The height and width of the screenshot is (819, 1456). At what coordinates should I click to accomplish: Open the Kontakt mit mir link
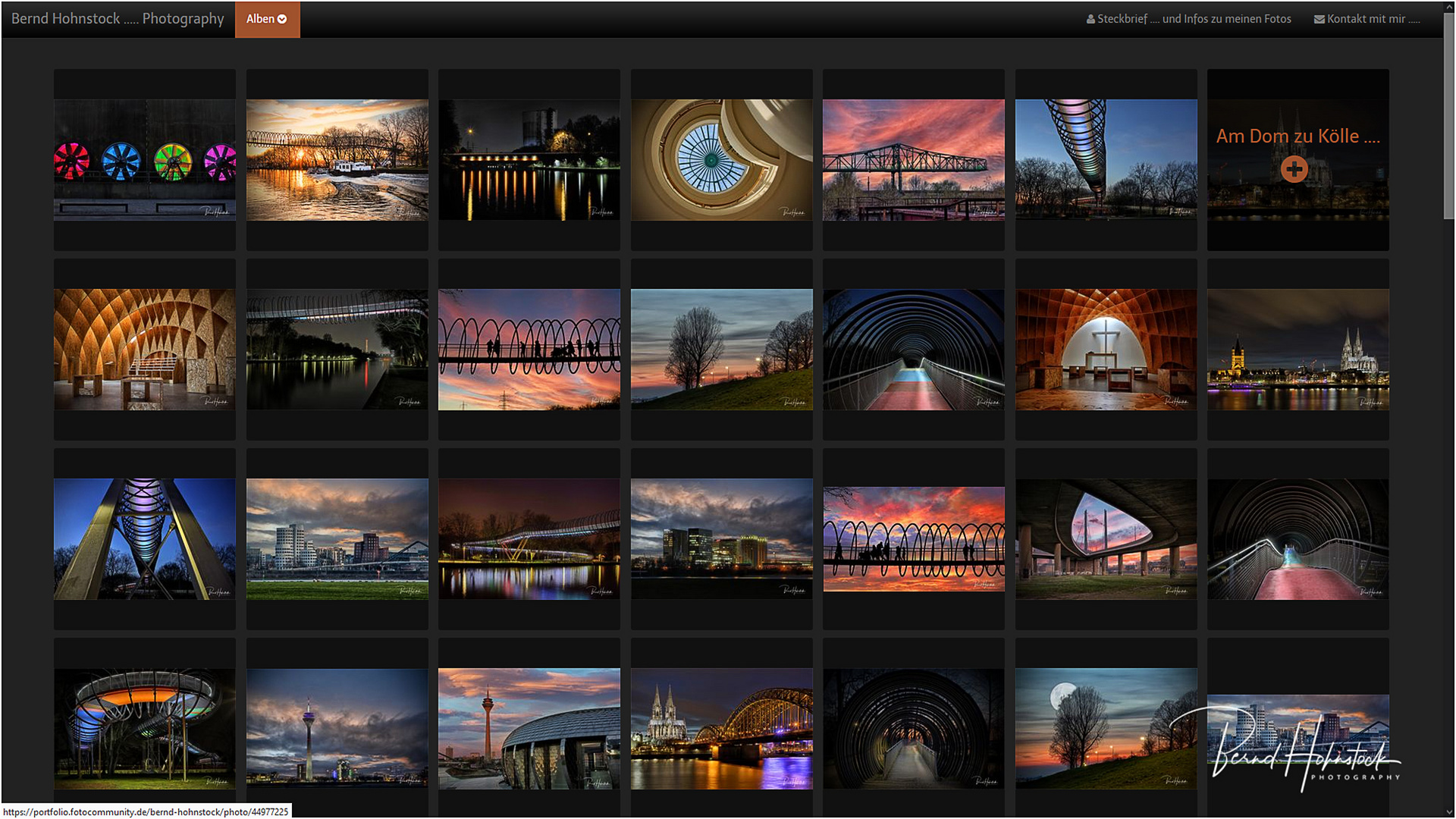tap(1367, 19)
